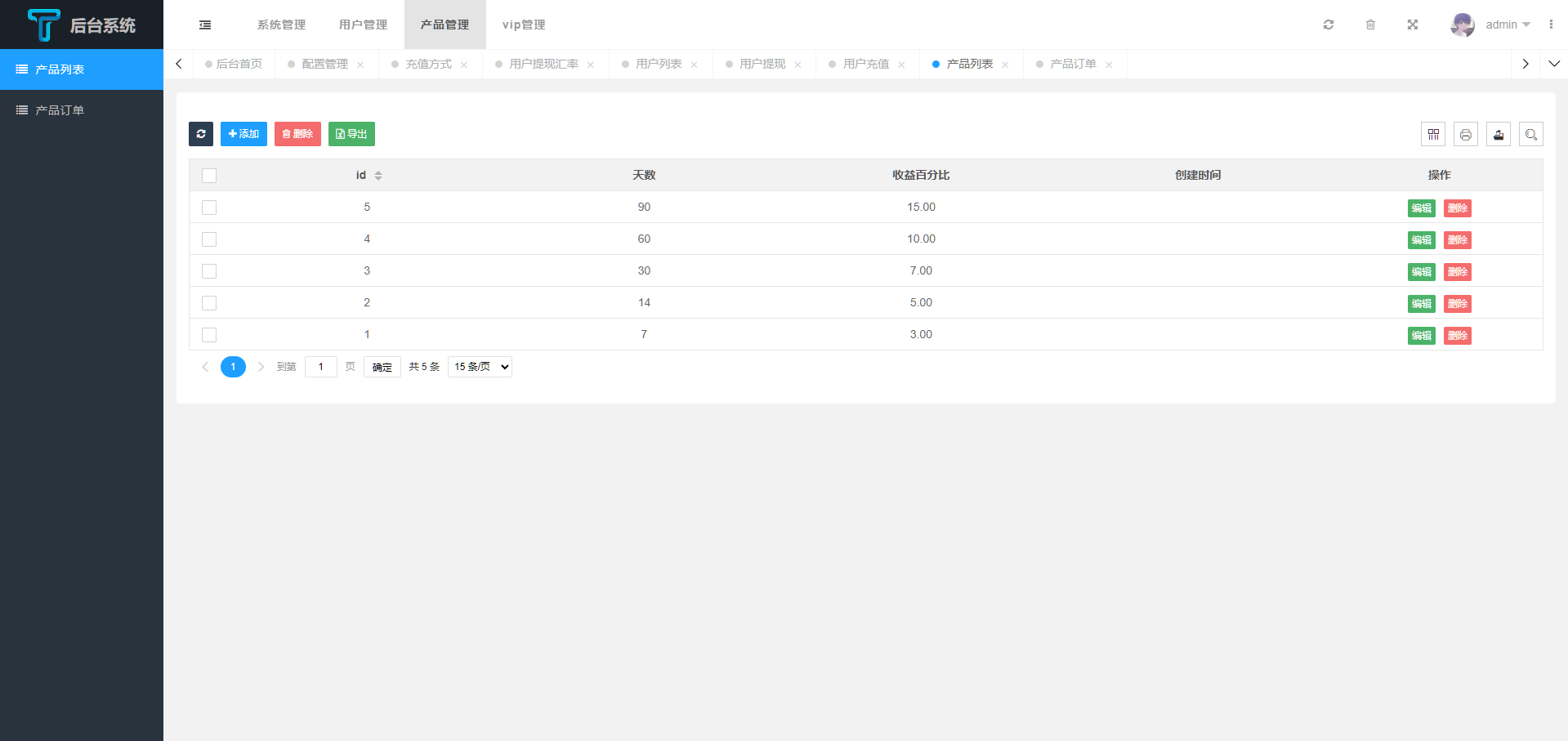Click the search magnifier icon

1531,135
